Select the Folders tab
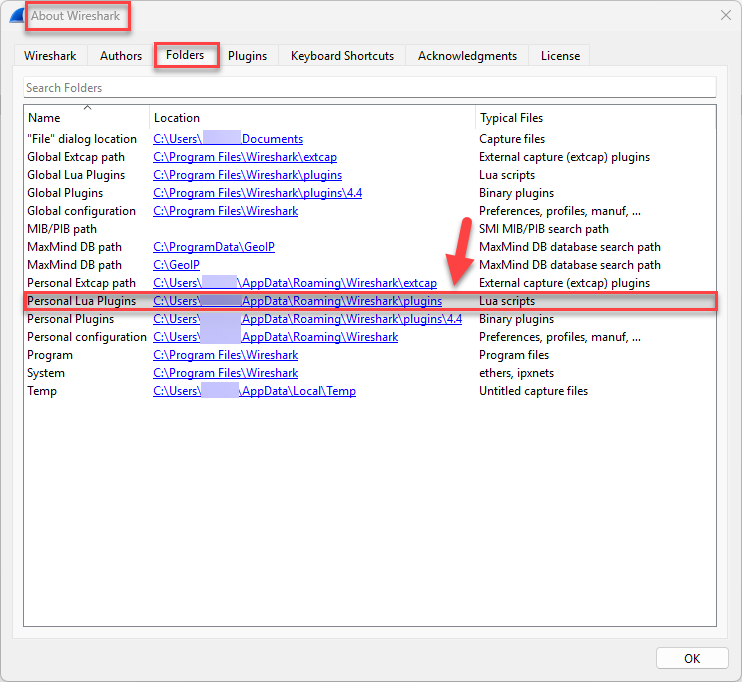Viewport: 742px width, 682px height. click(185, 55)
